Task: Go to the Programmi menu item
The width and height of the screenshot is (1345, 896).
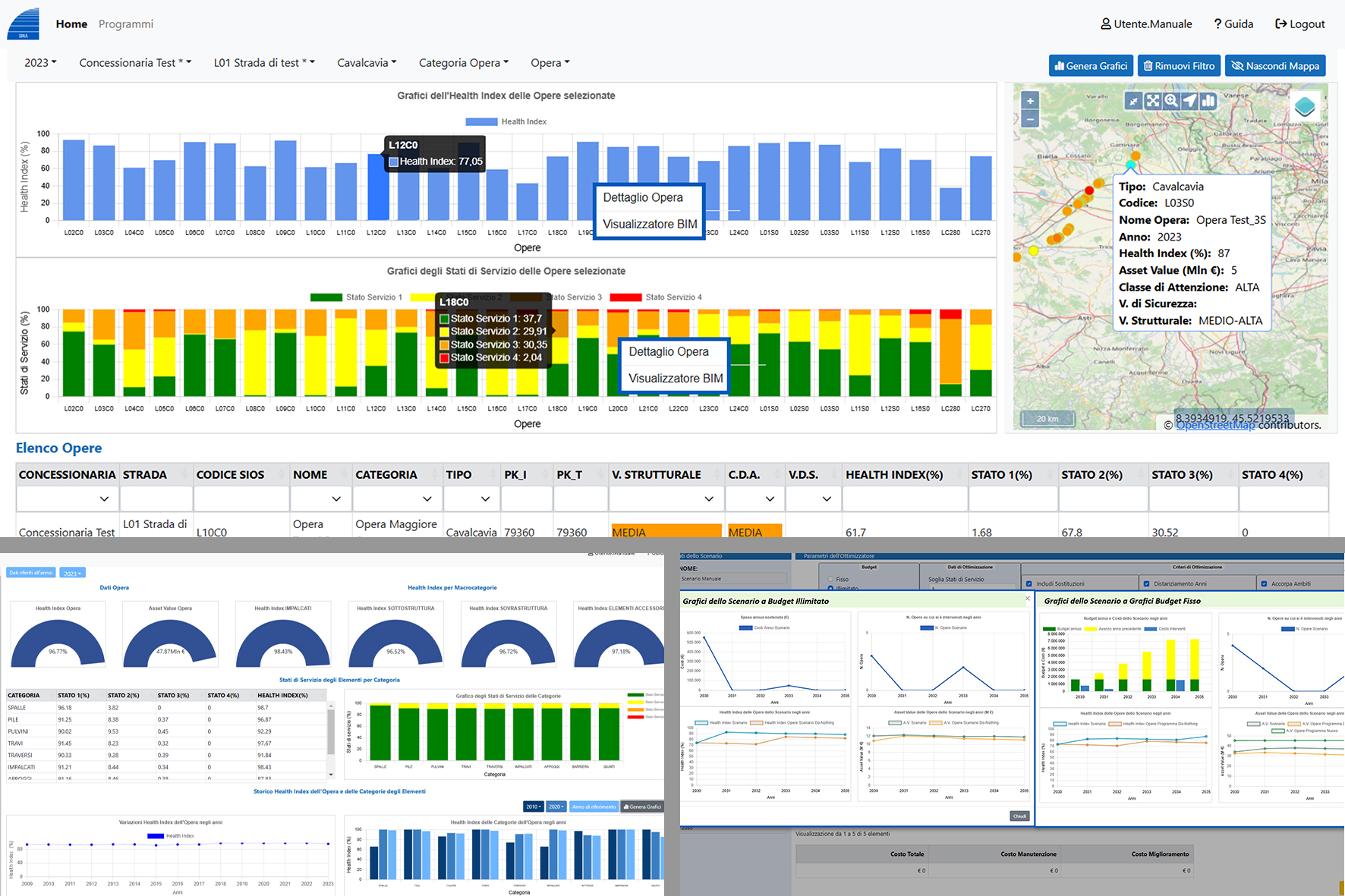Action: click(126, 24)
